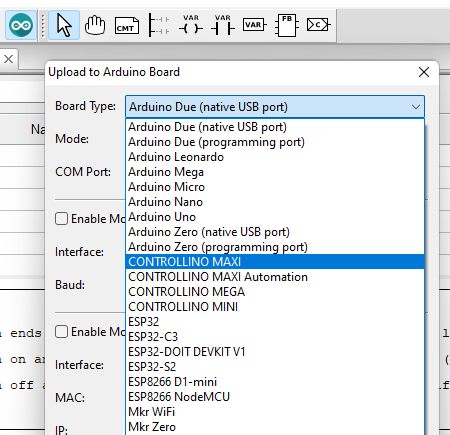Choose Arduino Due (programming port) option
Screen dimensions: 450x435
(275, 142)
